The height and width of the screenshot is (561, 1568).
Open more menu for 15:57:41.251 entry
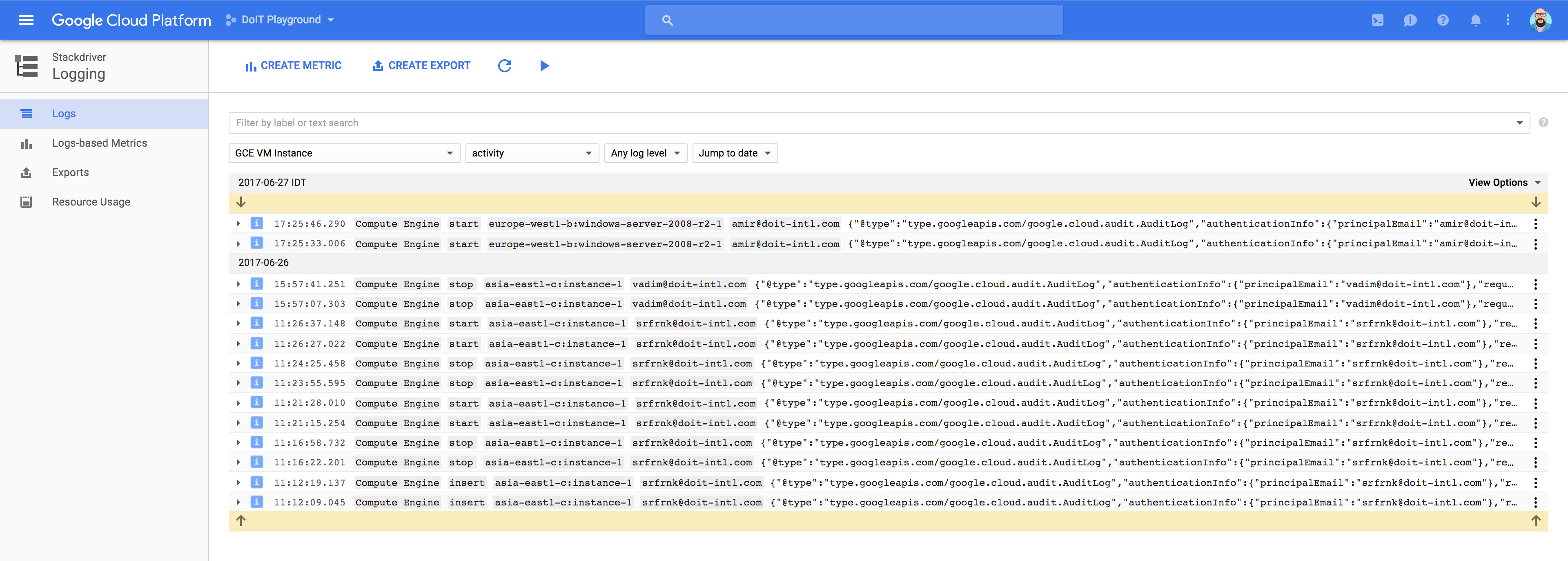point(1536,284)
